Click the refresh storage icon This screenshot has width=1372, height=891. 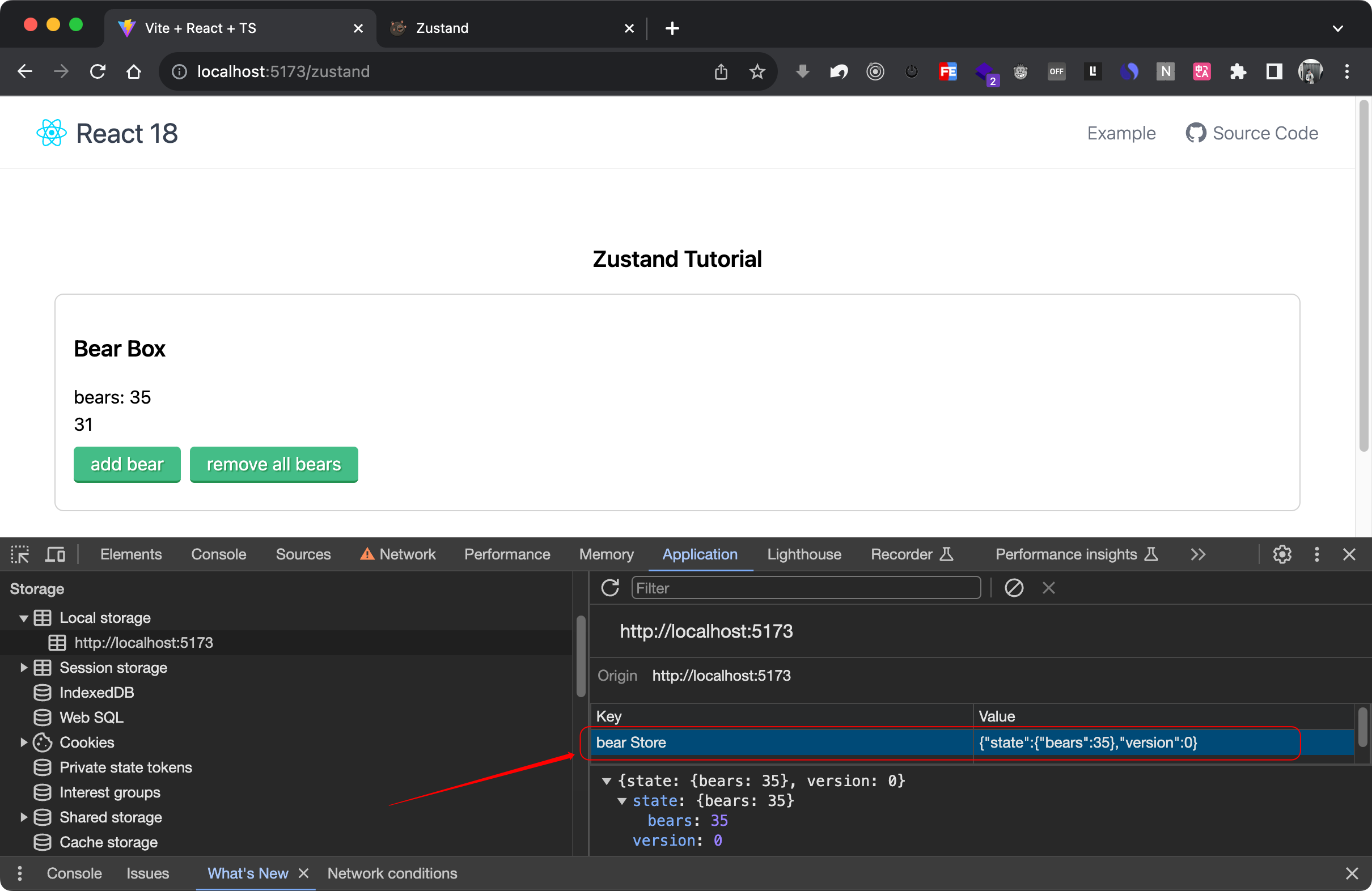(x=610, y=588)
